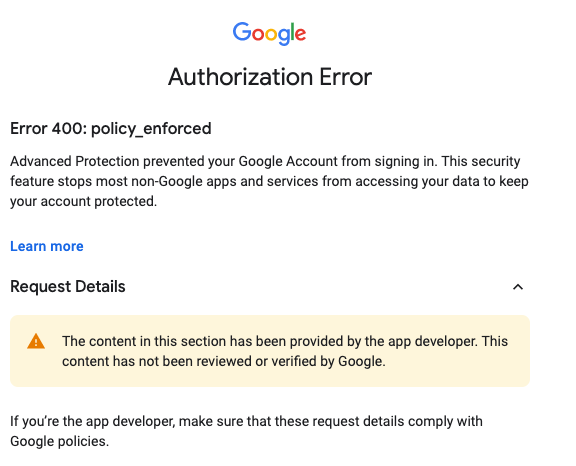Click the yellow letter o in the Google logo
This screenshot has width=576, height=466.
coord(271,35)
